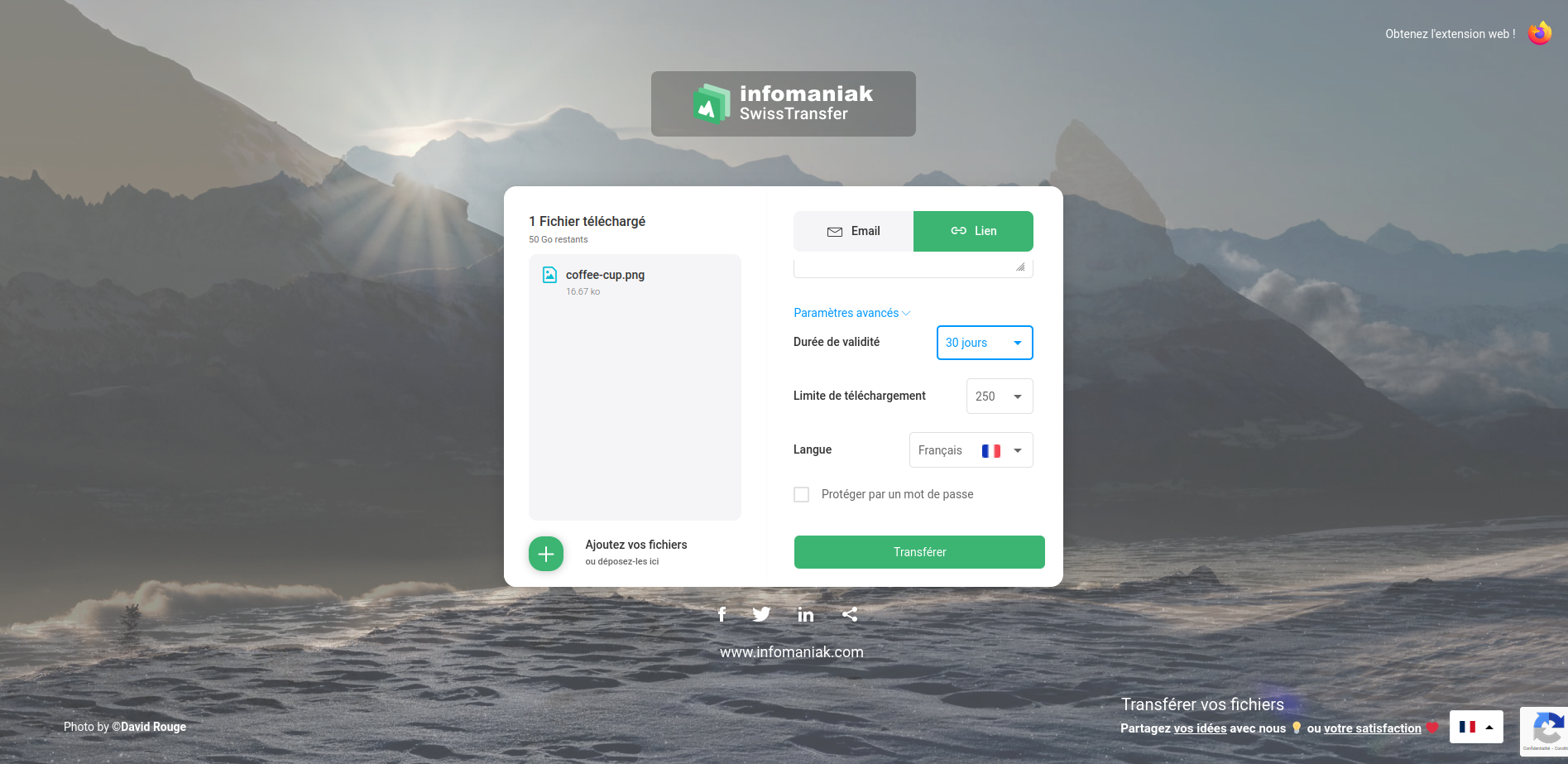Screen dimensions: 1568x764
Task: Click the Transférer button
Action: (x=919, y=552)
